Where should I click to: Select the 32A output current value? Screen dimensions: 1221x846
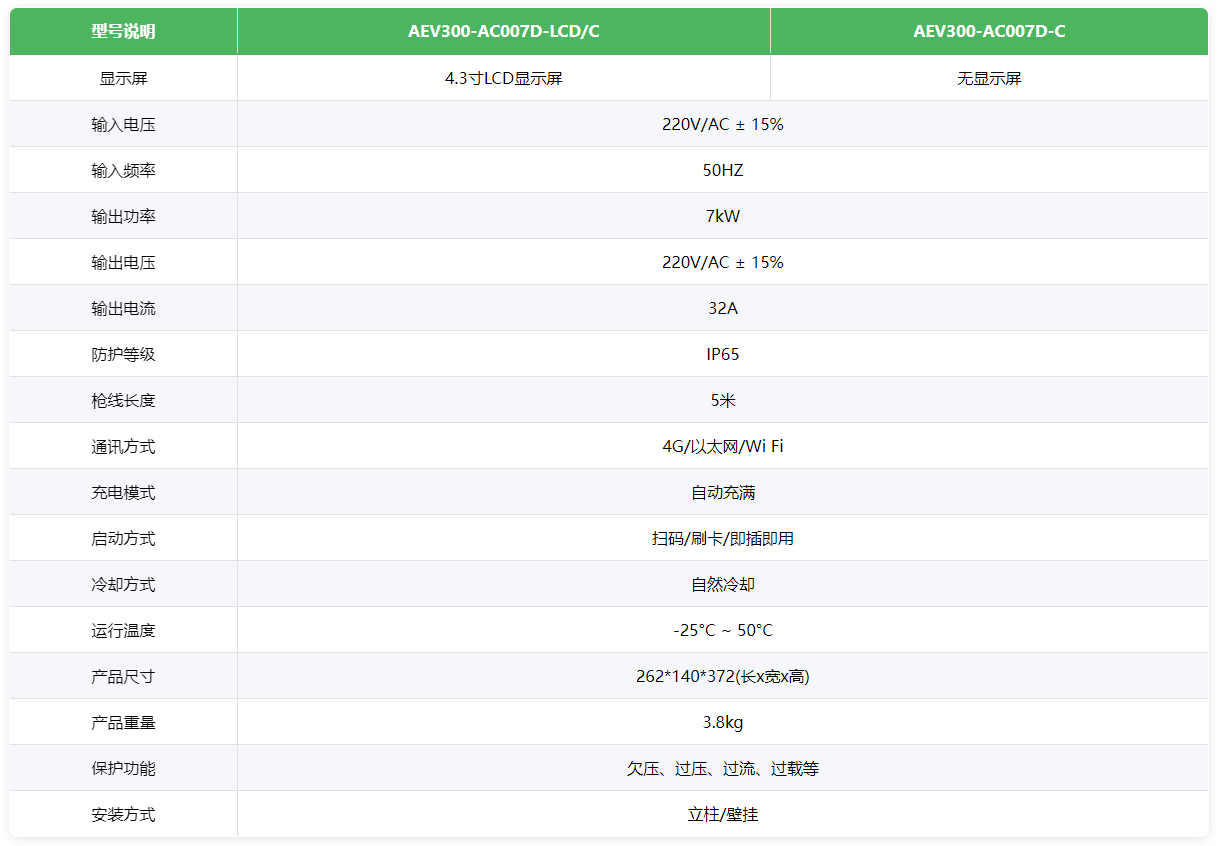click(x=722, y=309)
